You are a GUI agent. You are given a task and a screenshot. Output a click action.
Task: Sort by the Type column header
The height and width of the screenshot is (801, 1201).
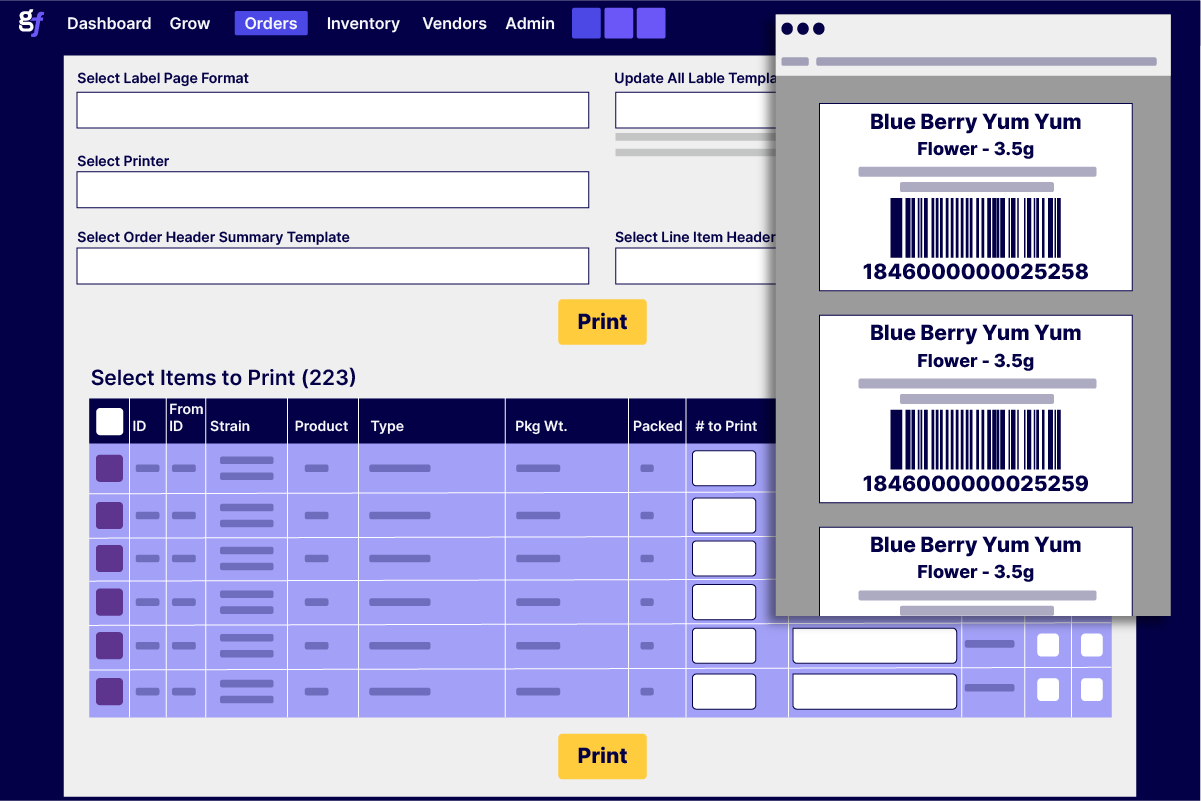pos(387,426)
